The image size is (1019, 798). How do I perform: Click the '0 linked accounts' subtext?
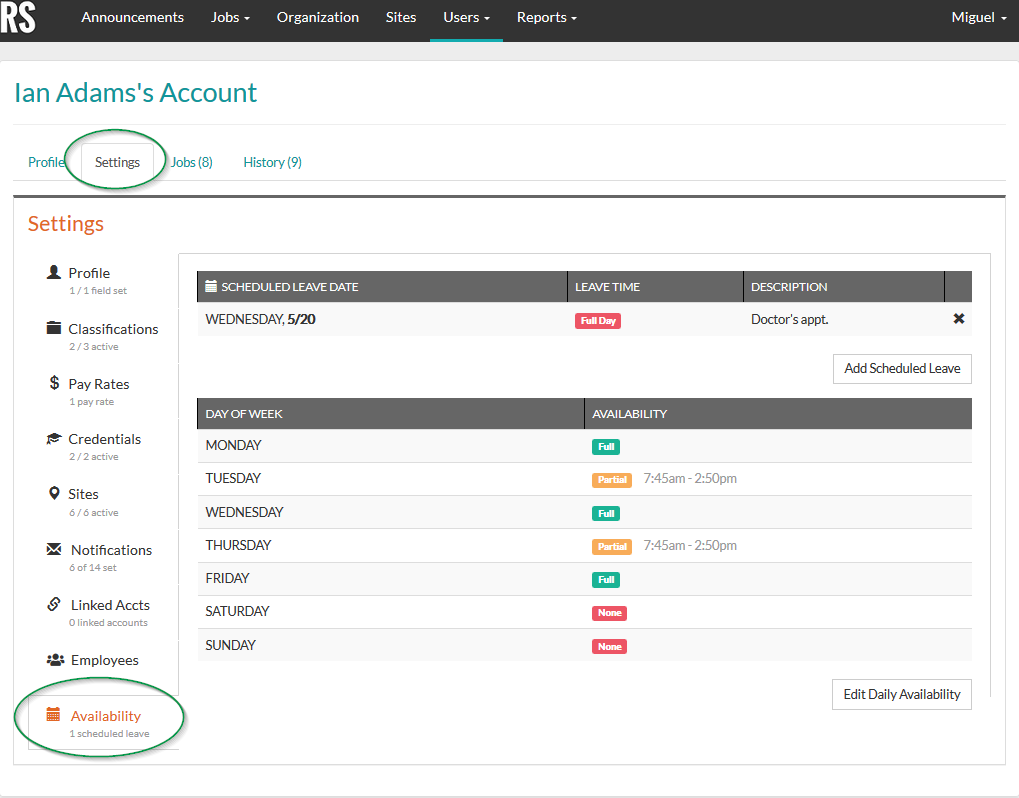coord(109,623)
